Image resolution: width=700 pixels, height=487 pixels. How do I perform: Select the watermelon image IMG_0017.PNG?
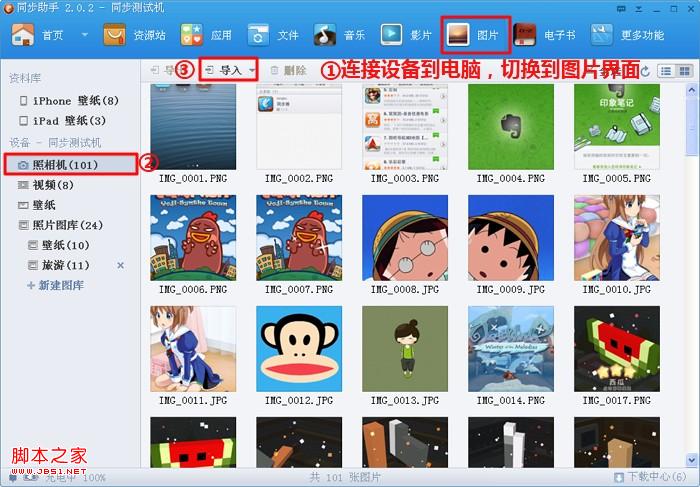(617, 349)
